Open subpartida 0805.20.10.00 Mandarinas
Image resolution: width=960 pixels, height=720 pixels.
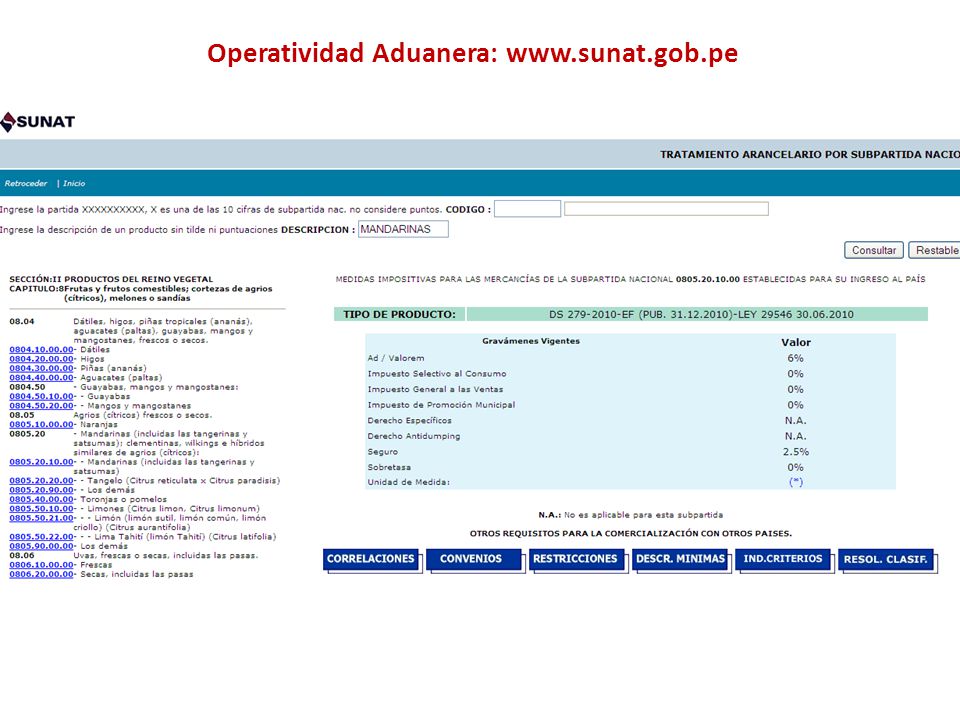[42, 462]
